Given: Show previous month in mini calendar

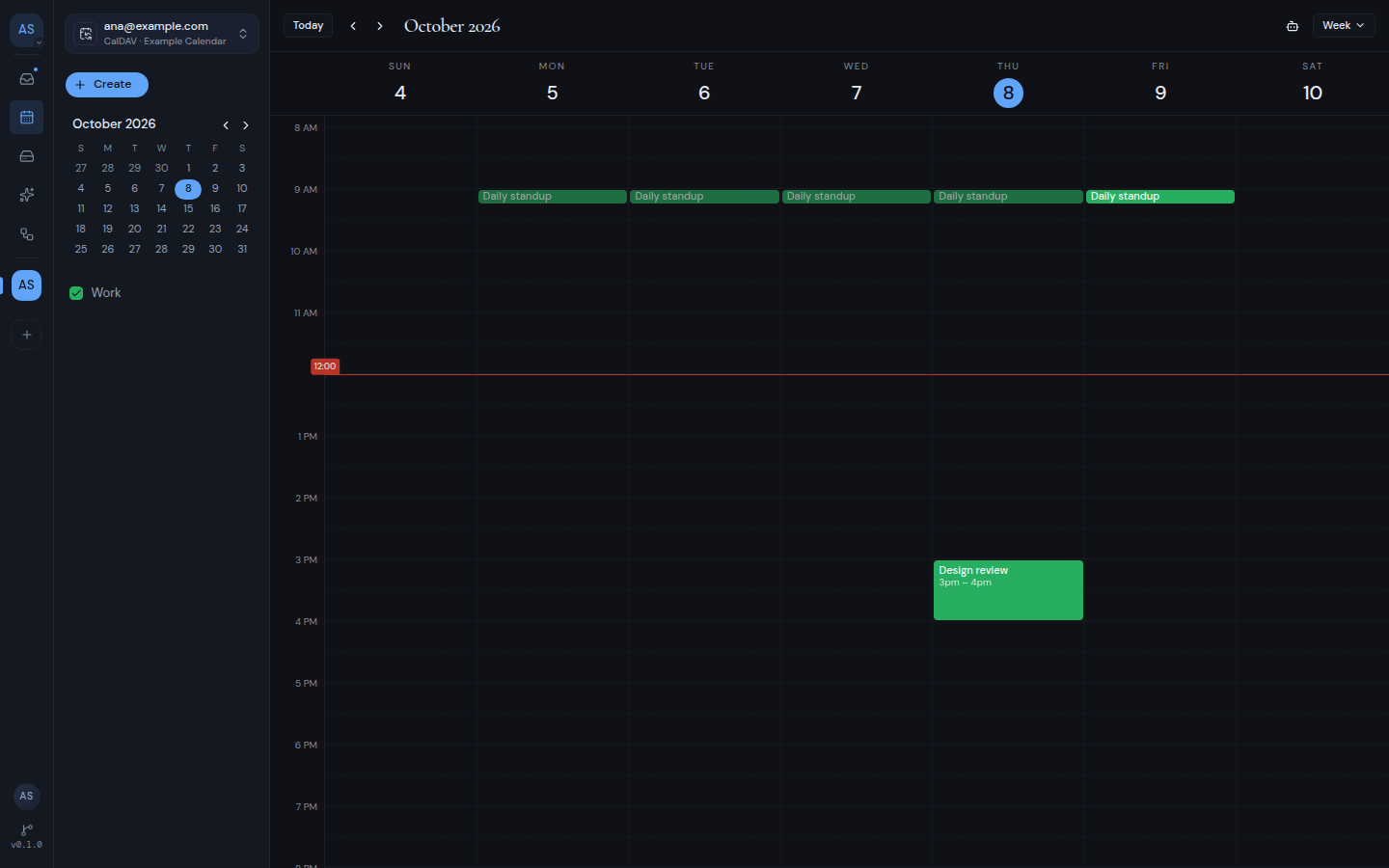Looking at the screenshot, I should click(x=226, y=125).
